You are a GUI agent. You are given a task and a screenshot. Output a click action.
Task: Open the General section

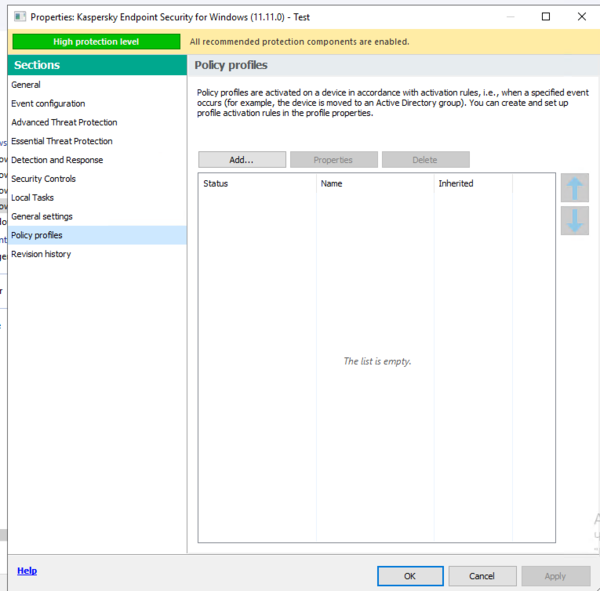click(97, 85)
